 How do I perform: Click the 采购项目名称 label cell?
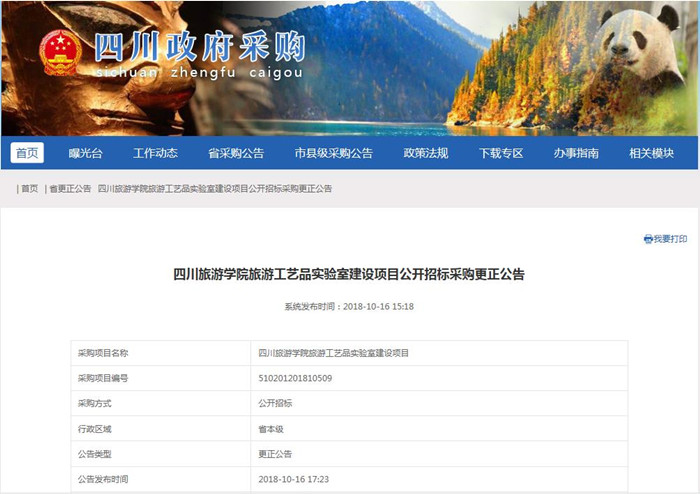(x=161, y=353)
